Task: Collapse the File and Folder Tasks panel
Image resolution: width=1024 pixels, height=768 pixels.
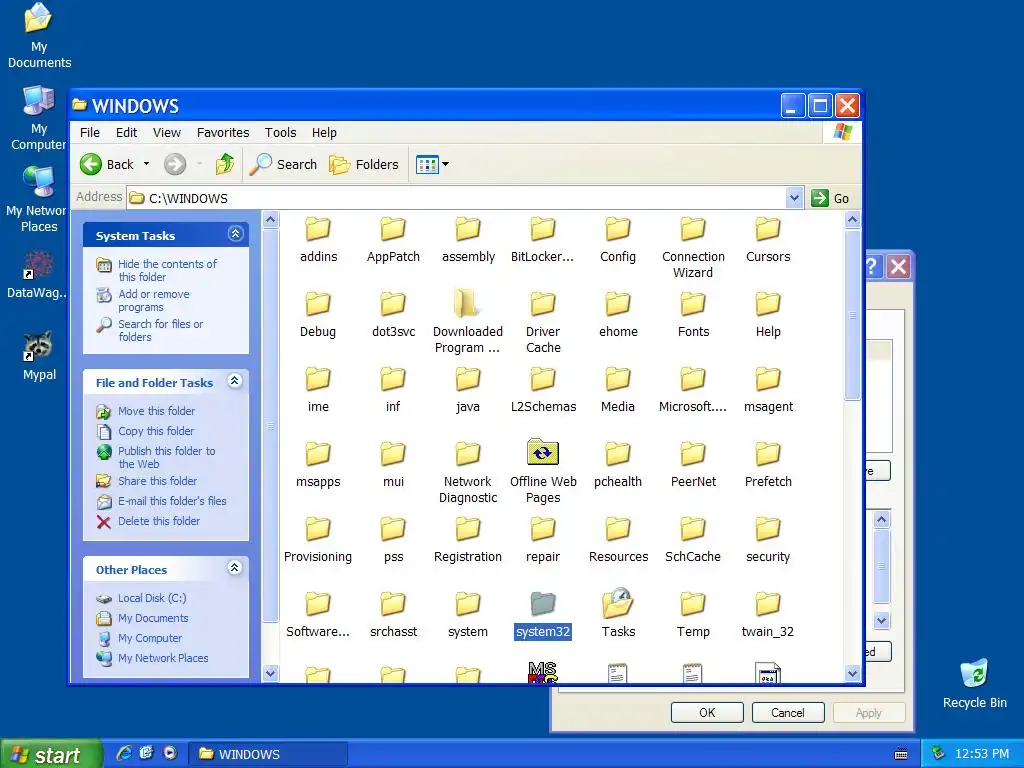Action: (x=234, y=381)
